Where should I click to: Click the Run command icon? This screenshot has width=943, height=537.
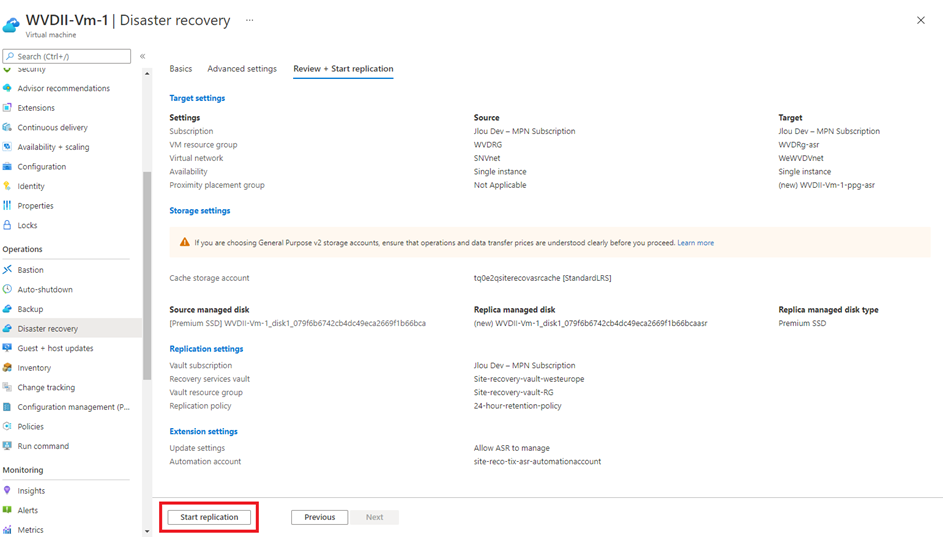[x=7, y=446]
